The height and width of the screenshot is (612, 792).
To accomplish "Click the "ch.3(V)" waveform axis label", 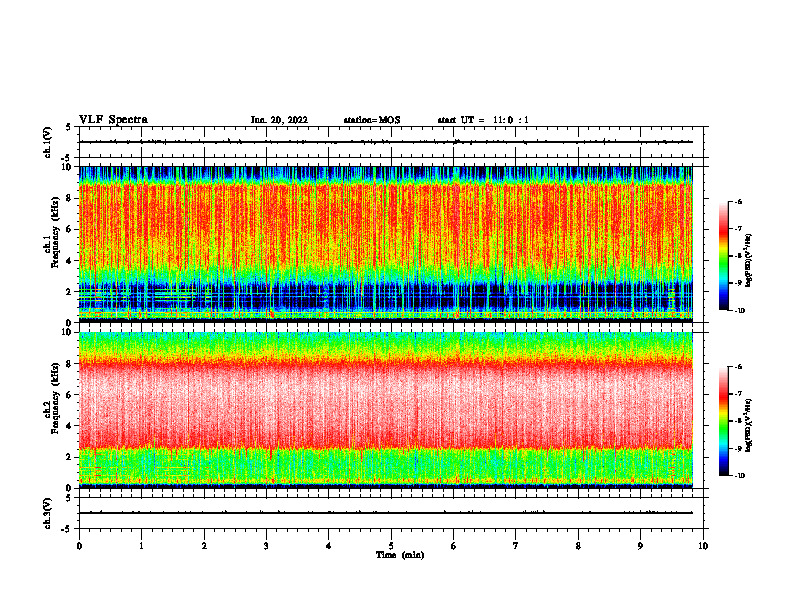I will point(48,513).
